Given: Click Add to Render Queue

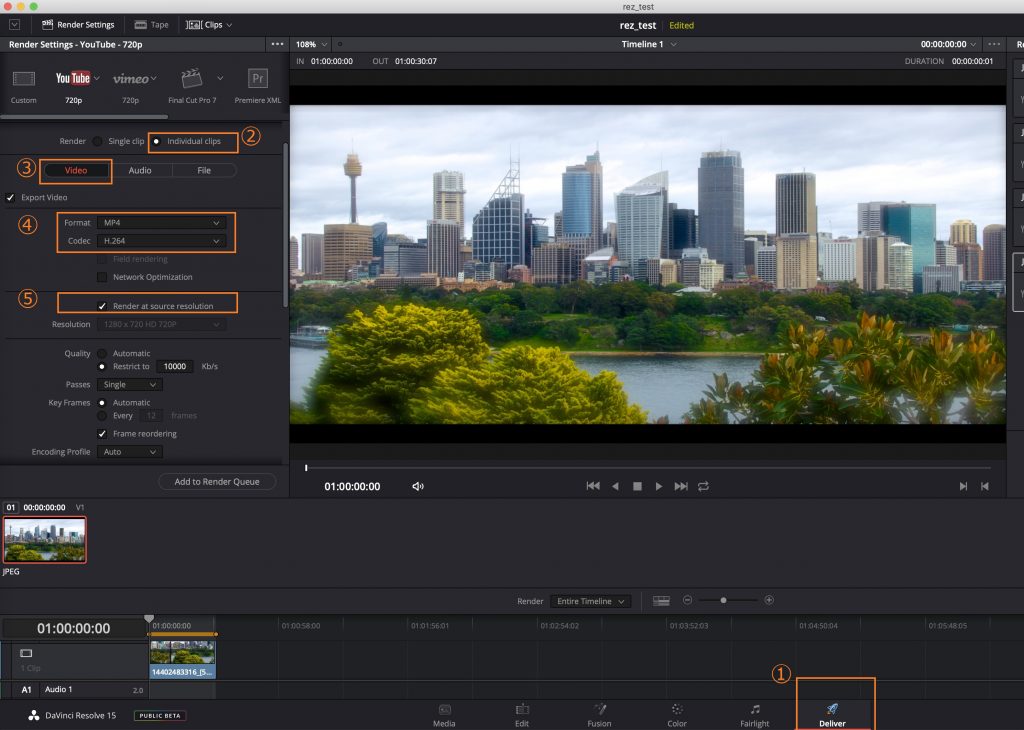Looking at the screenshot, I should coord(217,482).
